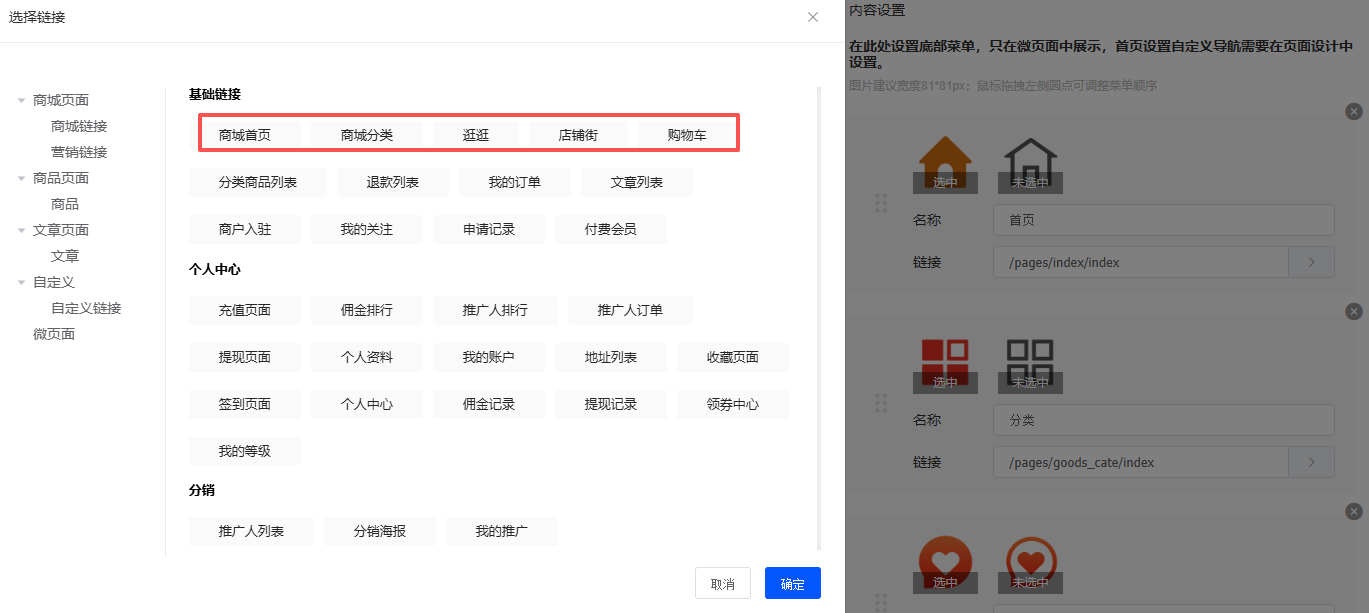This screenshot has width=1369, height=613.
Task: Choose the 购物车 link
Action: pos(687,135)
